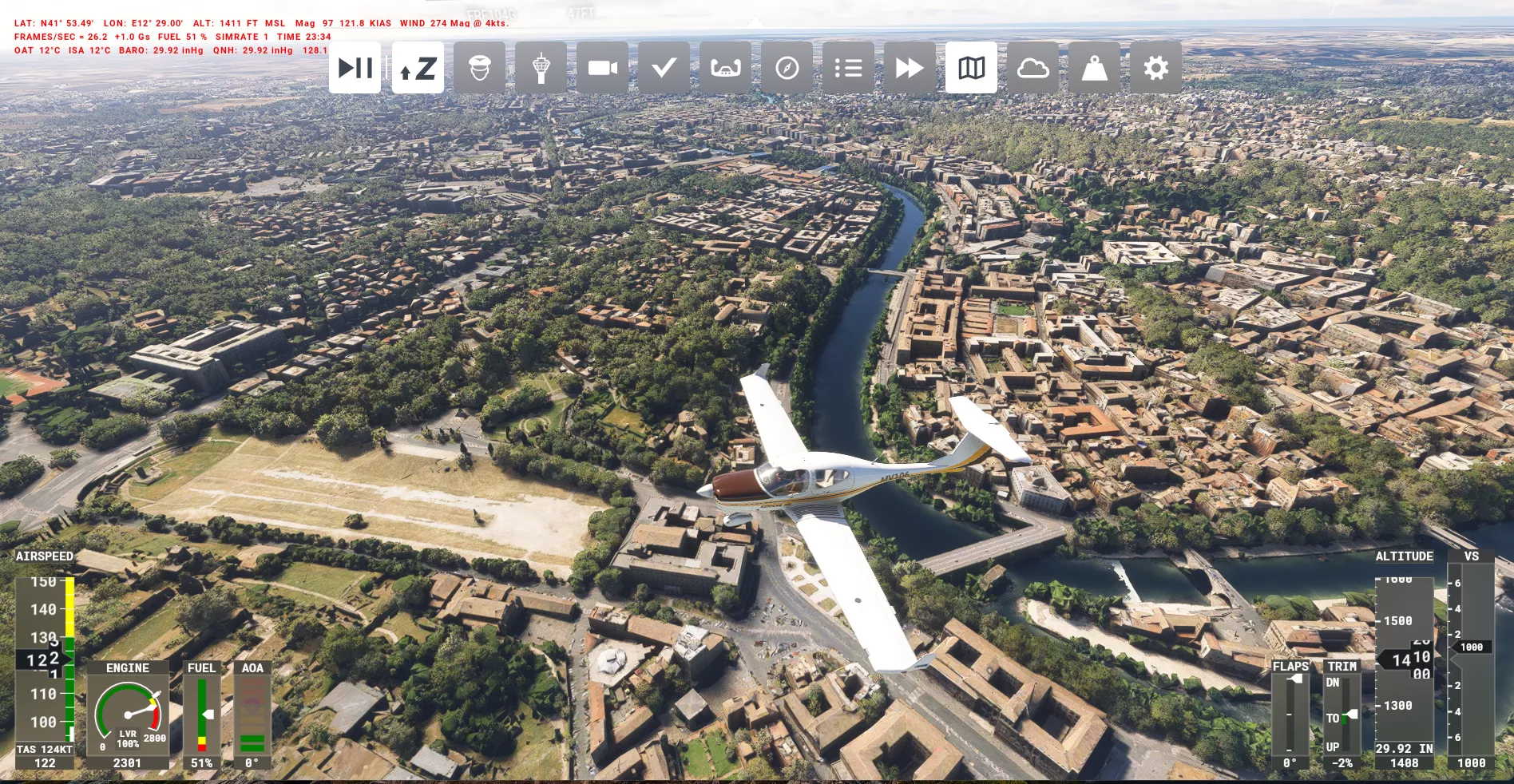Open the navigation compass icon
This screenshot has height=784, width=1514.
tap(787, 68)
